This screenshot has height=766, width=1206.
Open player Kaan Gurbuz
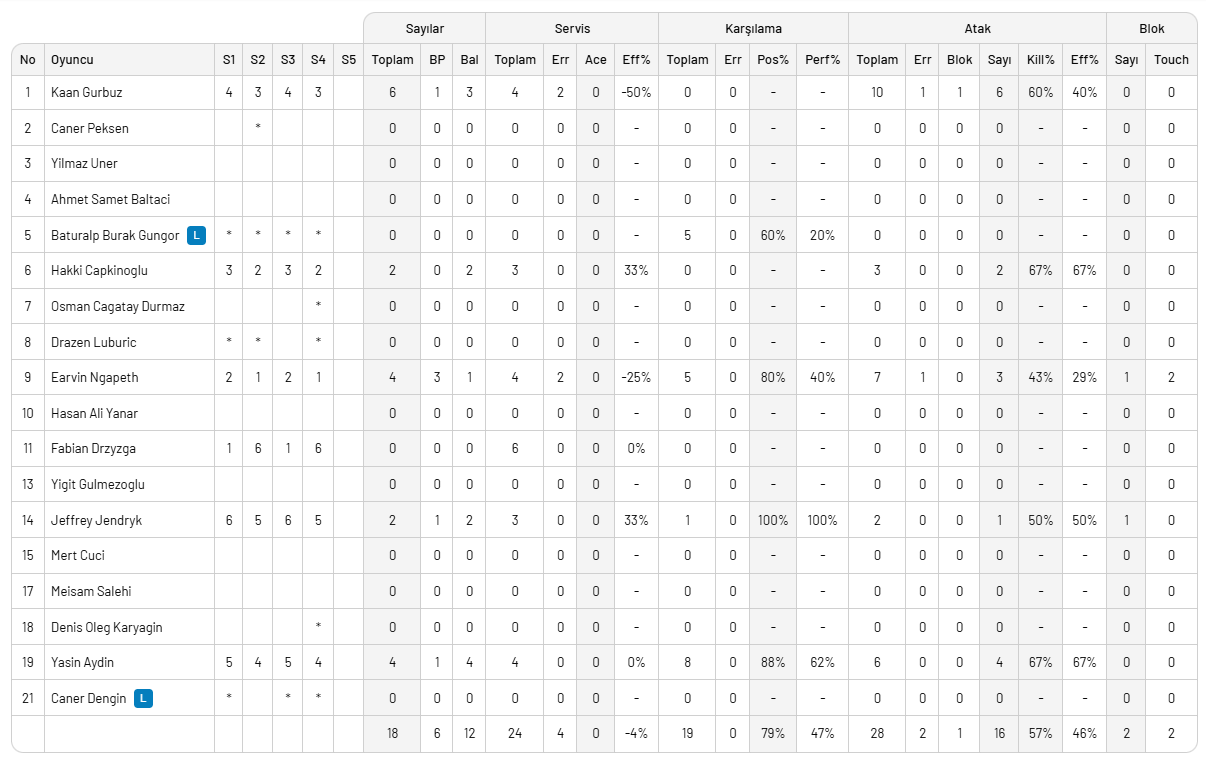click(x=86, y=92)
